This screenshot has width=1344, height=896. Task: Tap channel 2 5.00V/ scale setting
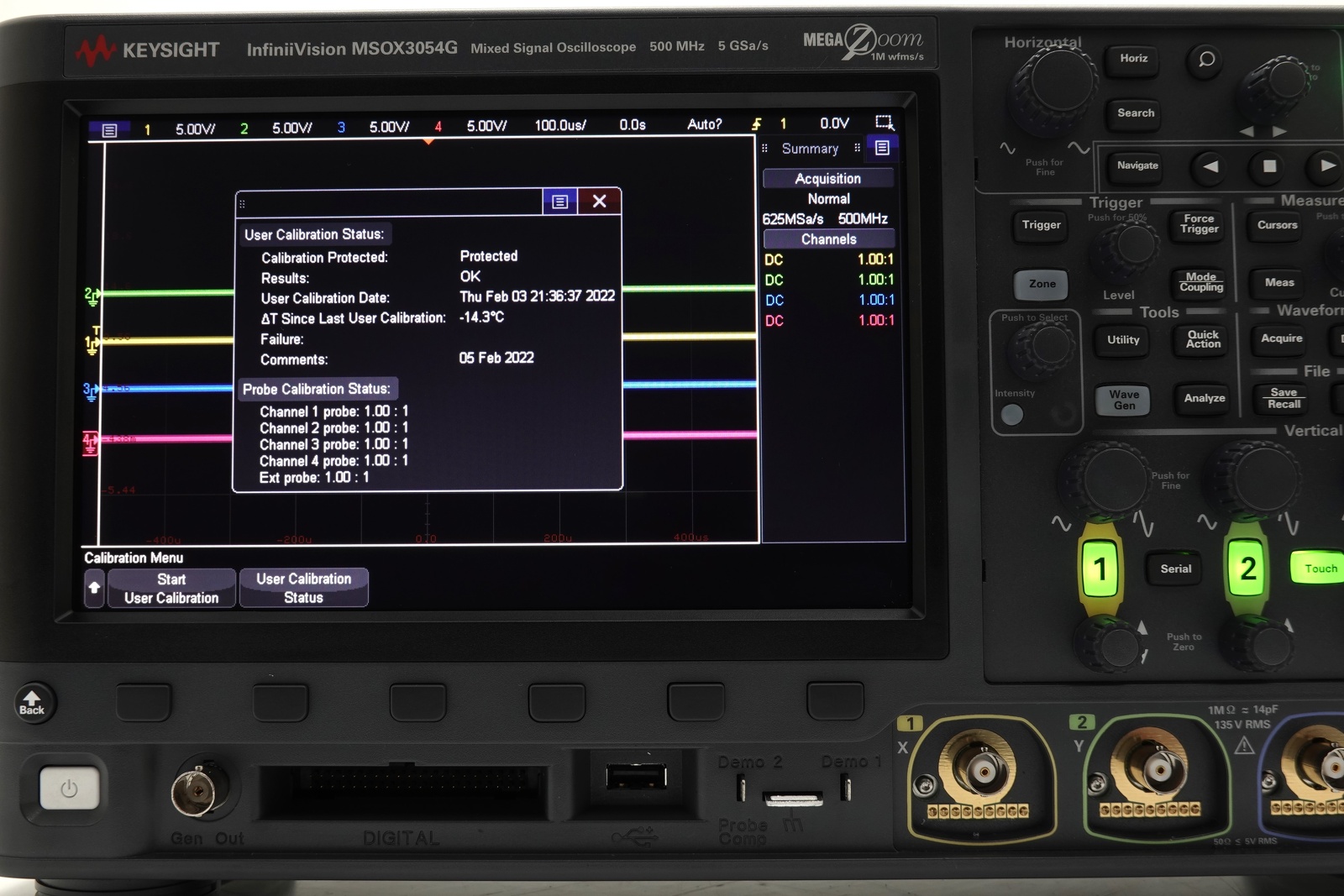point(291,128)
